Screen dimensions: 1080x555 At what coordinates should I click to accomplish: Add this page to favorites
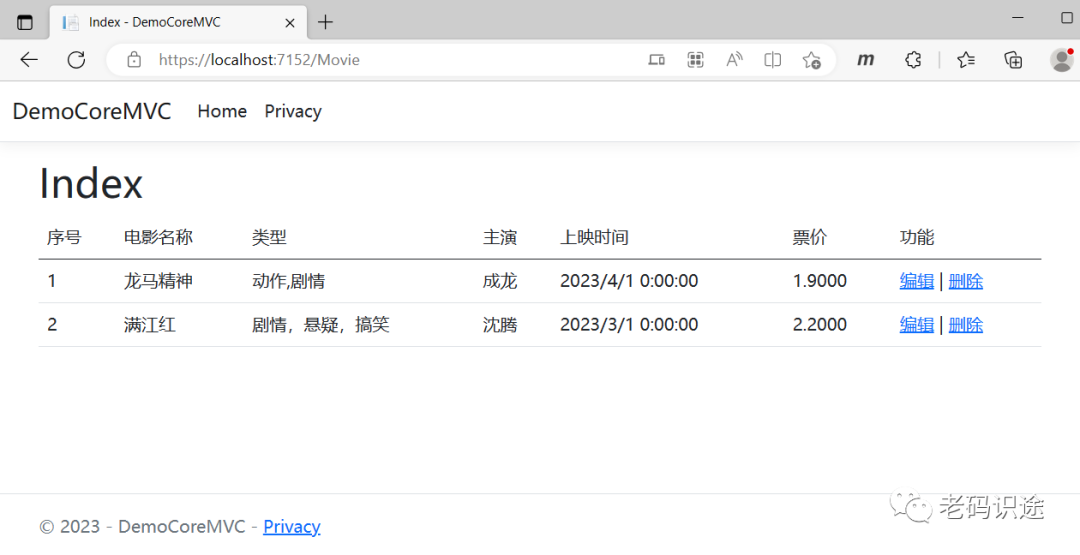(811, 60)
